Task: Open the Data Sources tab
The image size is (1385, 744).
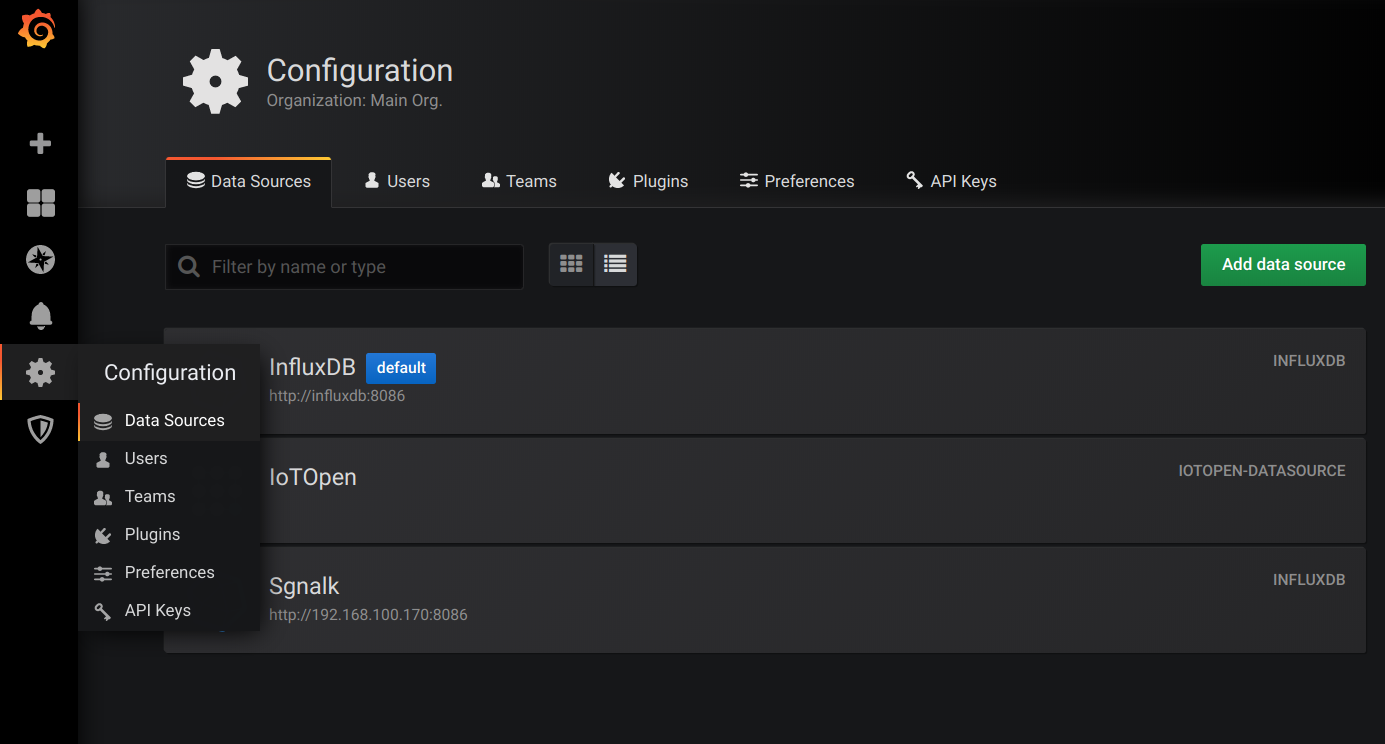Action: 248,182
